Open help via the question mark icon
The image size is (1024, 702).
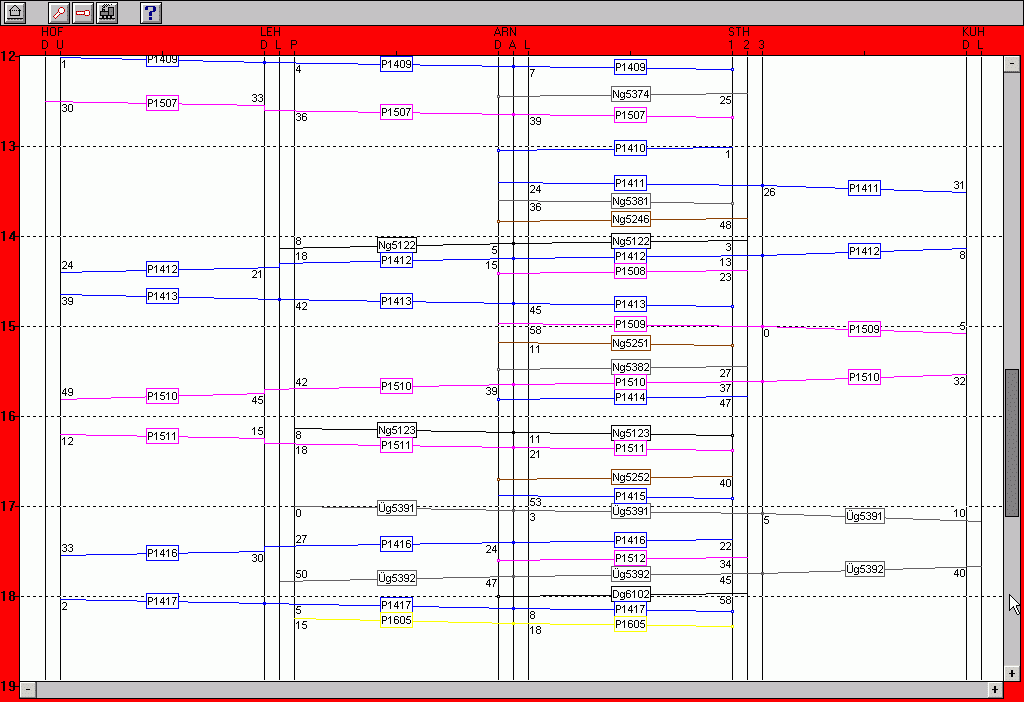pos(151,12)
